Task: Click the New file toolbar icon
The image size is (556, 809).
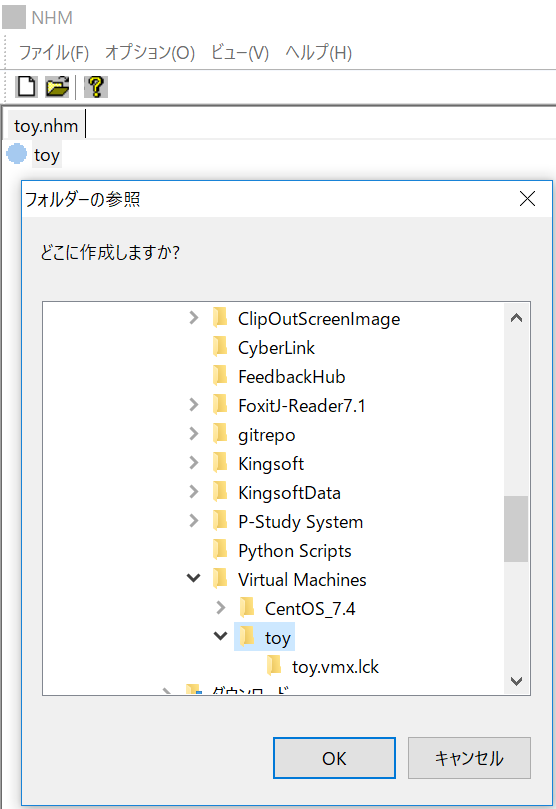Action: 26,87
